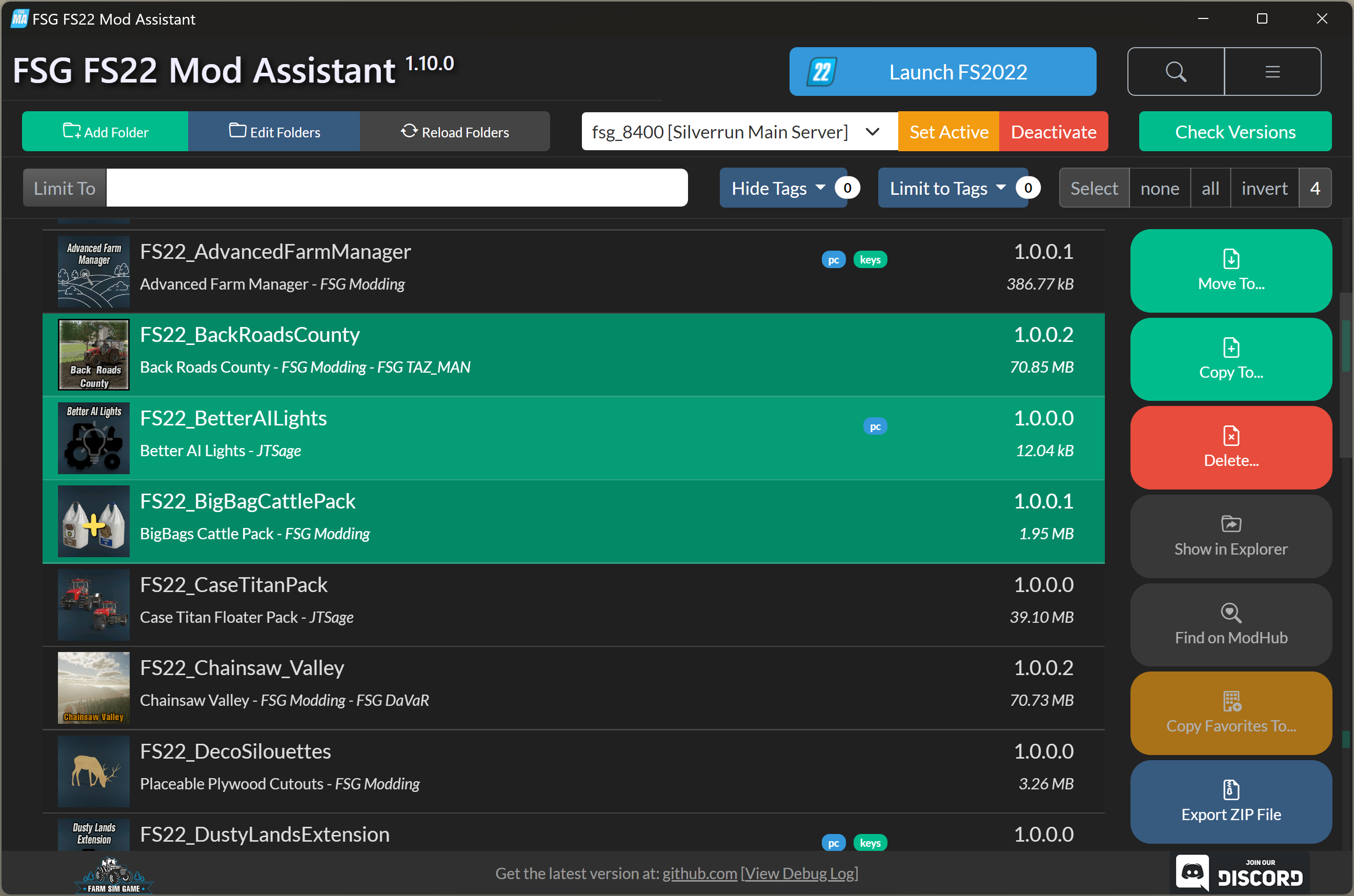Open the github.com link in footer

pyautogui.click(x=699, y=873)
